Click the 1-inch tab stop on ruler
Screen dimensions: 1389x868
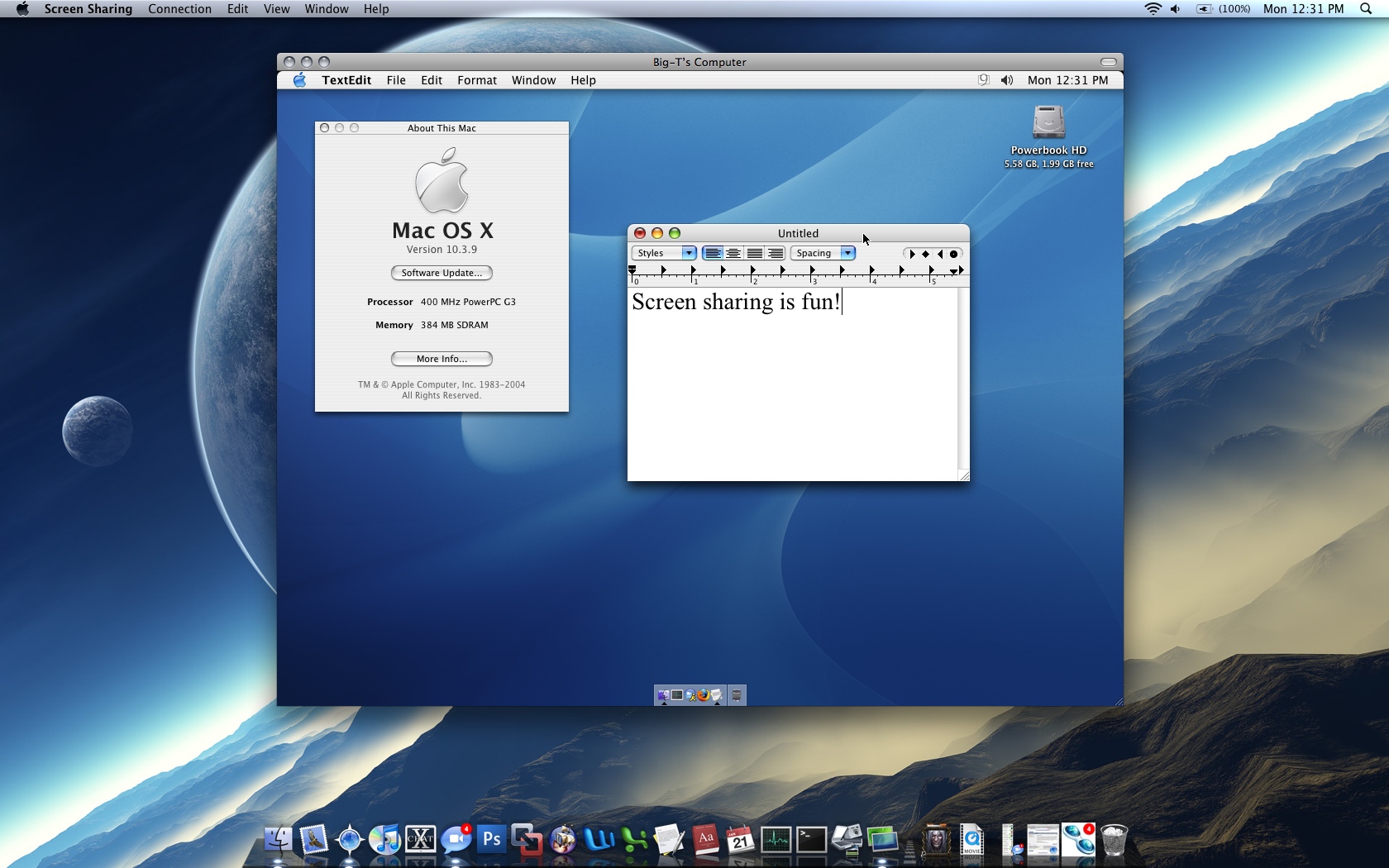pyautogui.click(x=693, y=270)
